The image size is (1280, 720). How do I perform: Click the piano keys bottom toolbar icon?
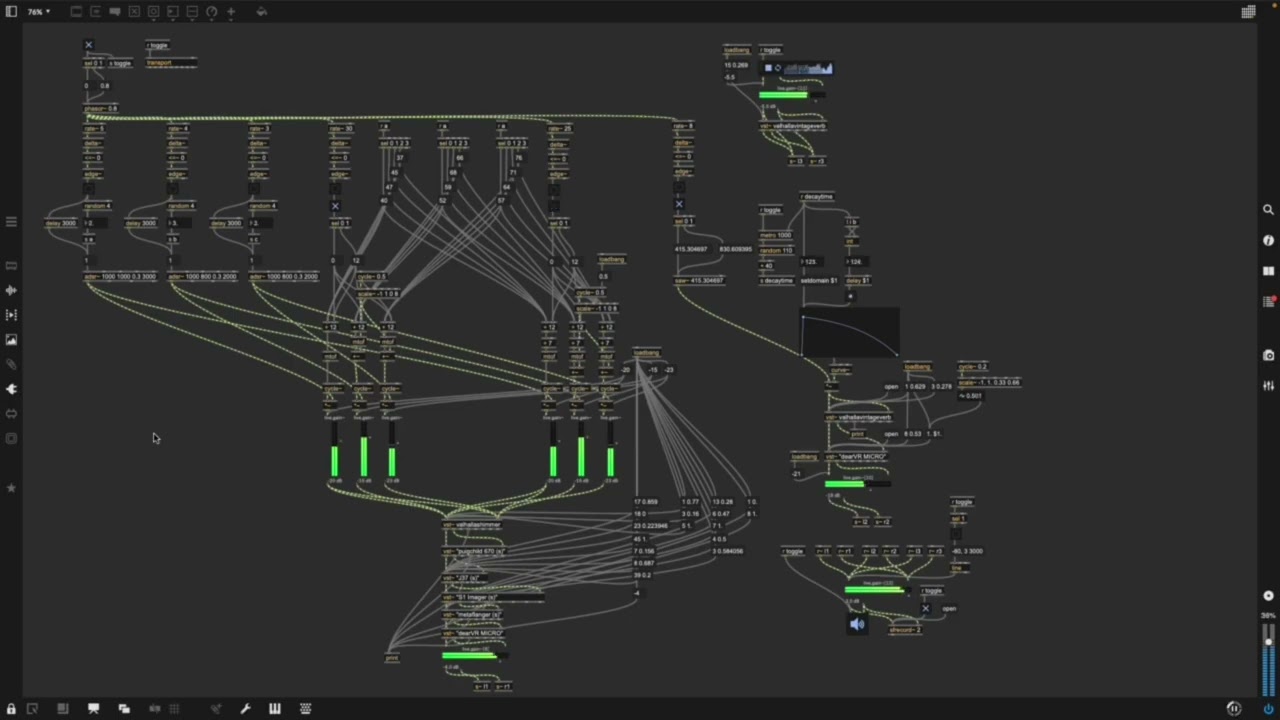pyautogui.click(x=275, y=708)
